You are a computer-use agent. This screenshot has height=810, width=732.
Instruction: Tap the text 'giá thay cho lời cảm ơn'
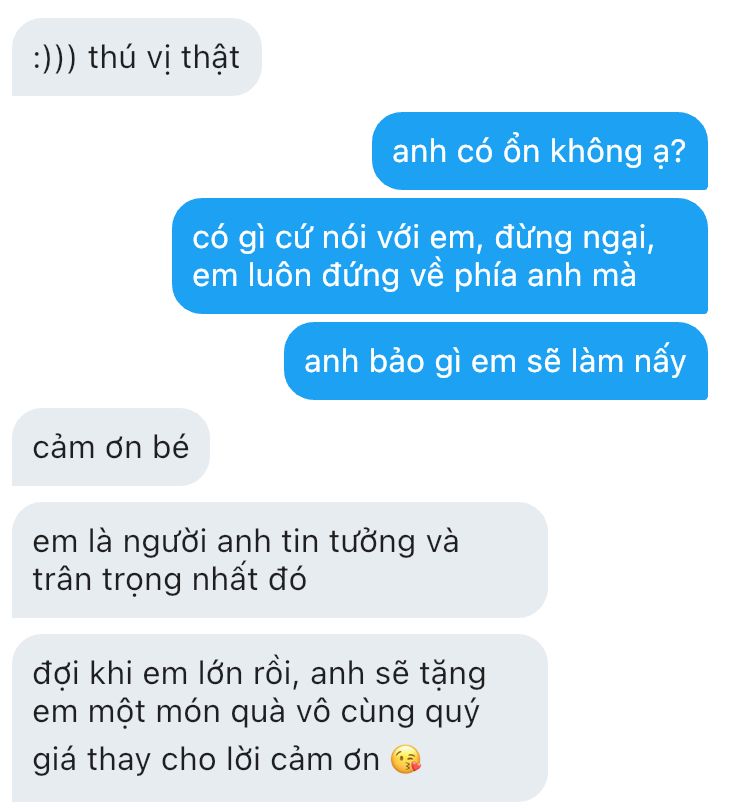[x=206, y=760]
